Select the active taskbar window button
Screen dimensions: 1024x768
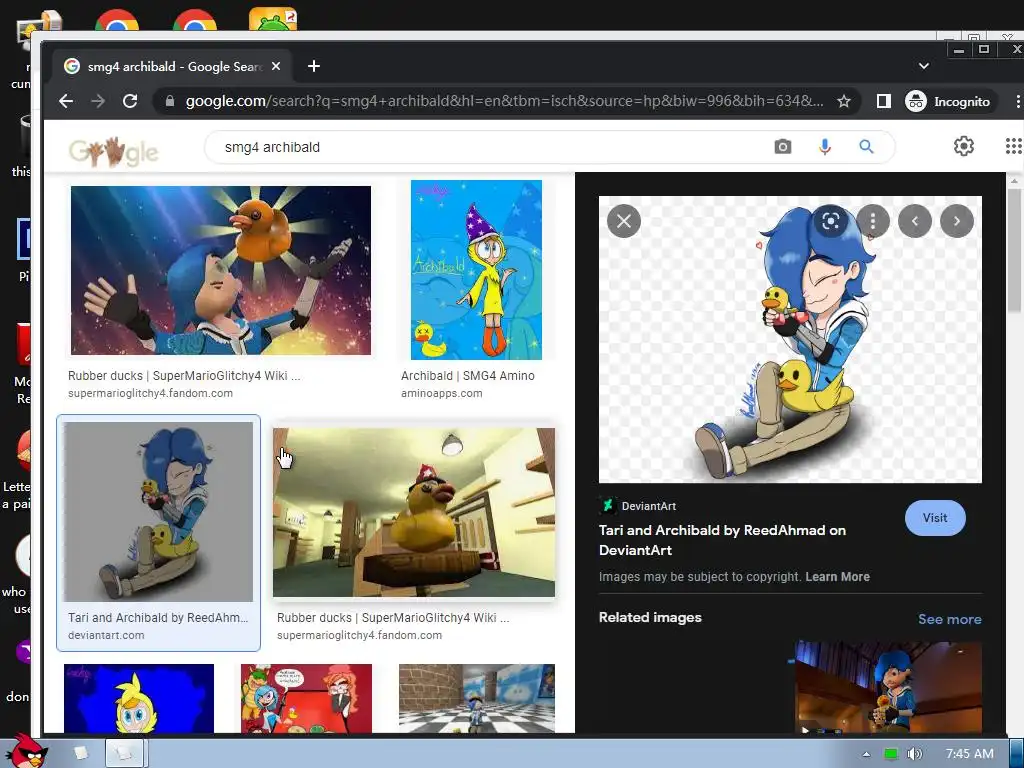[126, 754]
